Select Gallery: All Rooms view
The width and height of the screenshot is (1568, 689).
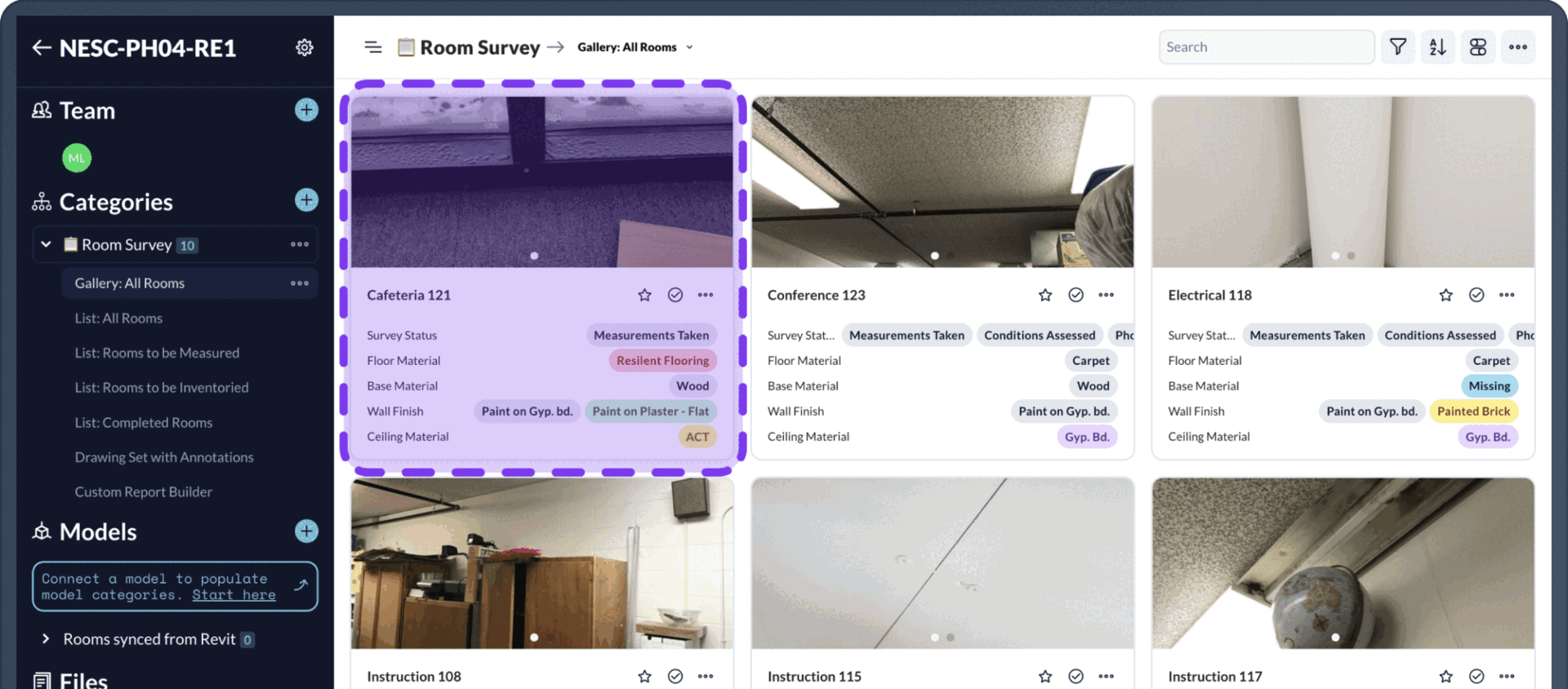coord(189,283)
